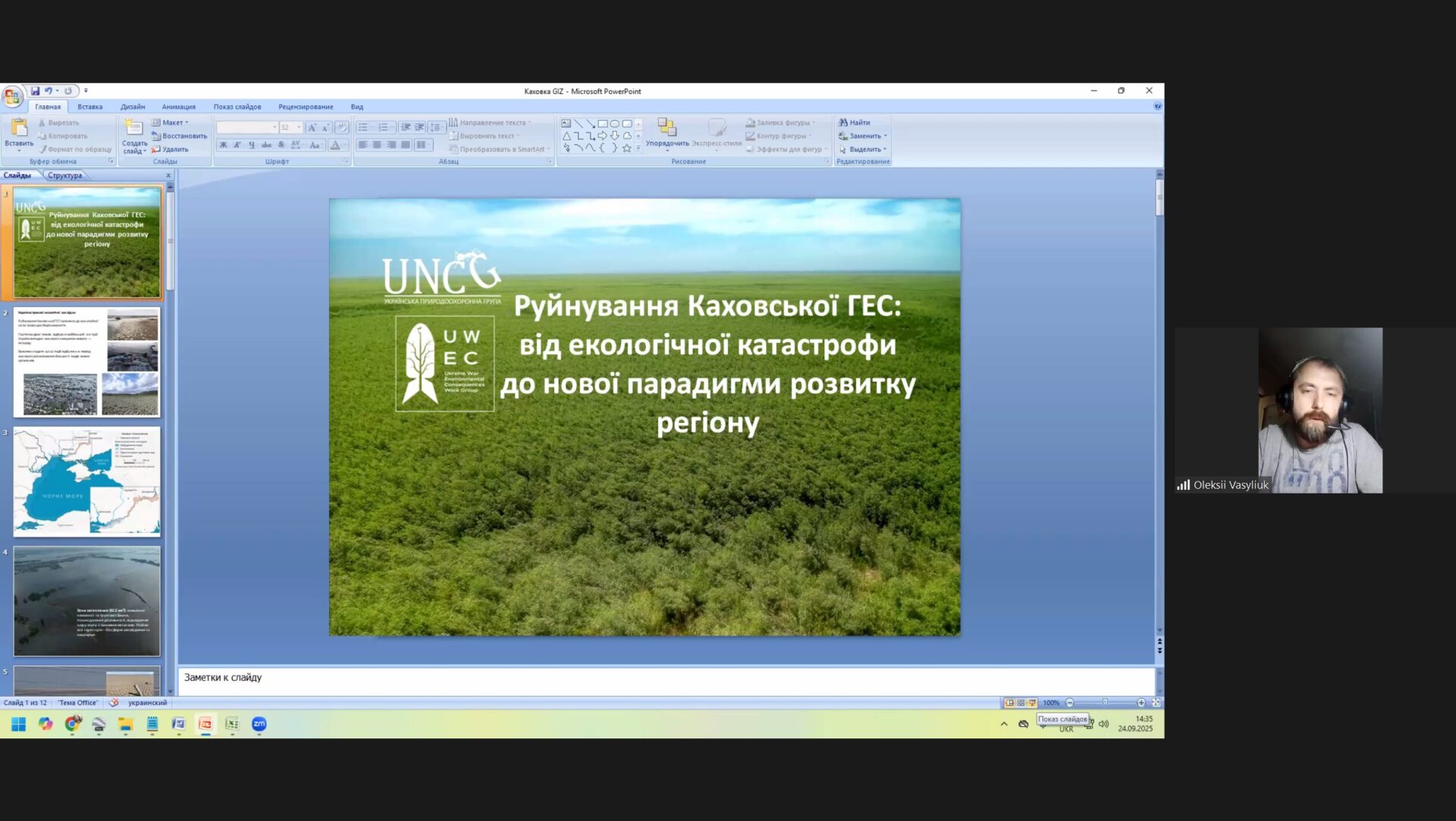This screenshot has width=1456, height=821.
Task: Click the Undo arrow icon
Action: click(48, 91)
